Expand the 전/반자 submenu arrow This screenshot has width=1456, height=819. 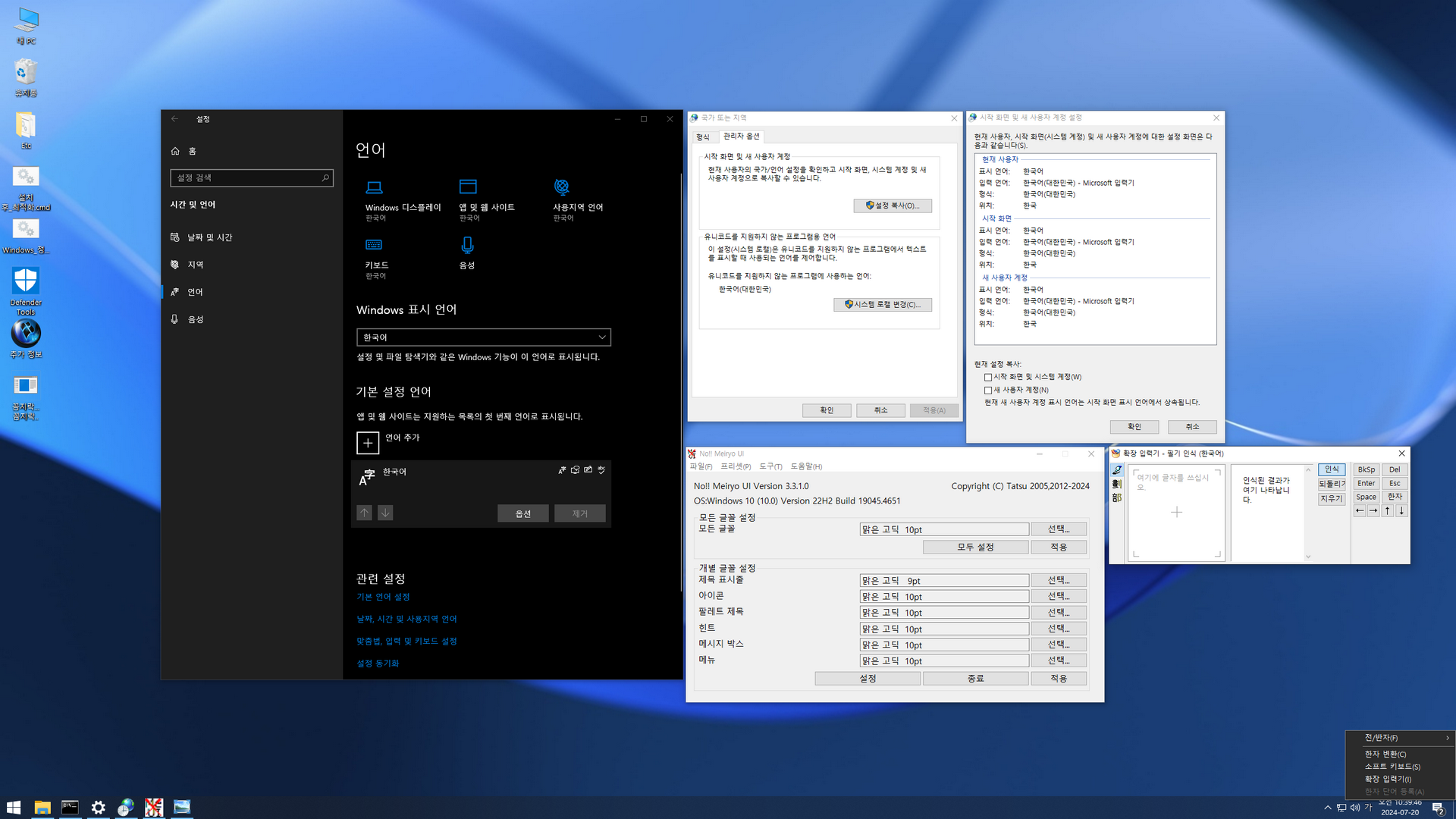1447,738
